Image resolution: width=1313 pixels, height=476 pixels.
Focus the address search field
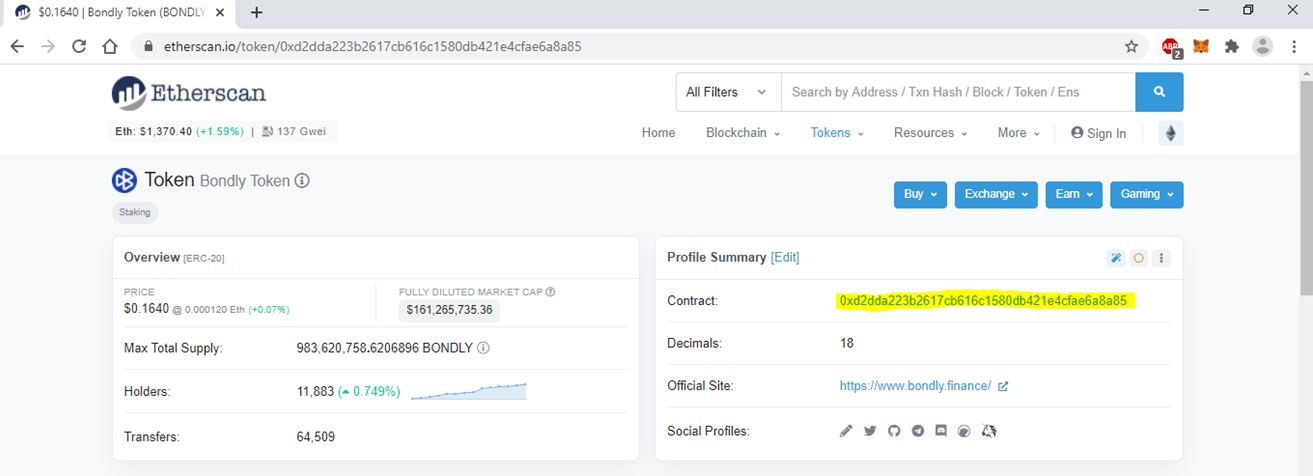958,92
